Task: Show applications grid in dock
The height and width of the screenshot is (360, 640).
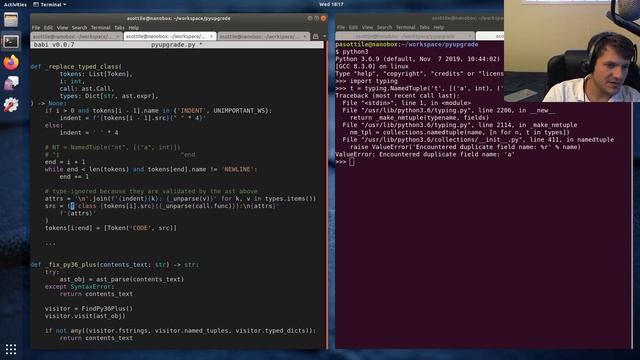Action: (11, 349)
